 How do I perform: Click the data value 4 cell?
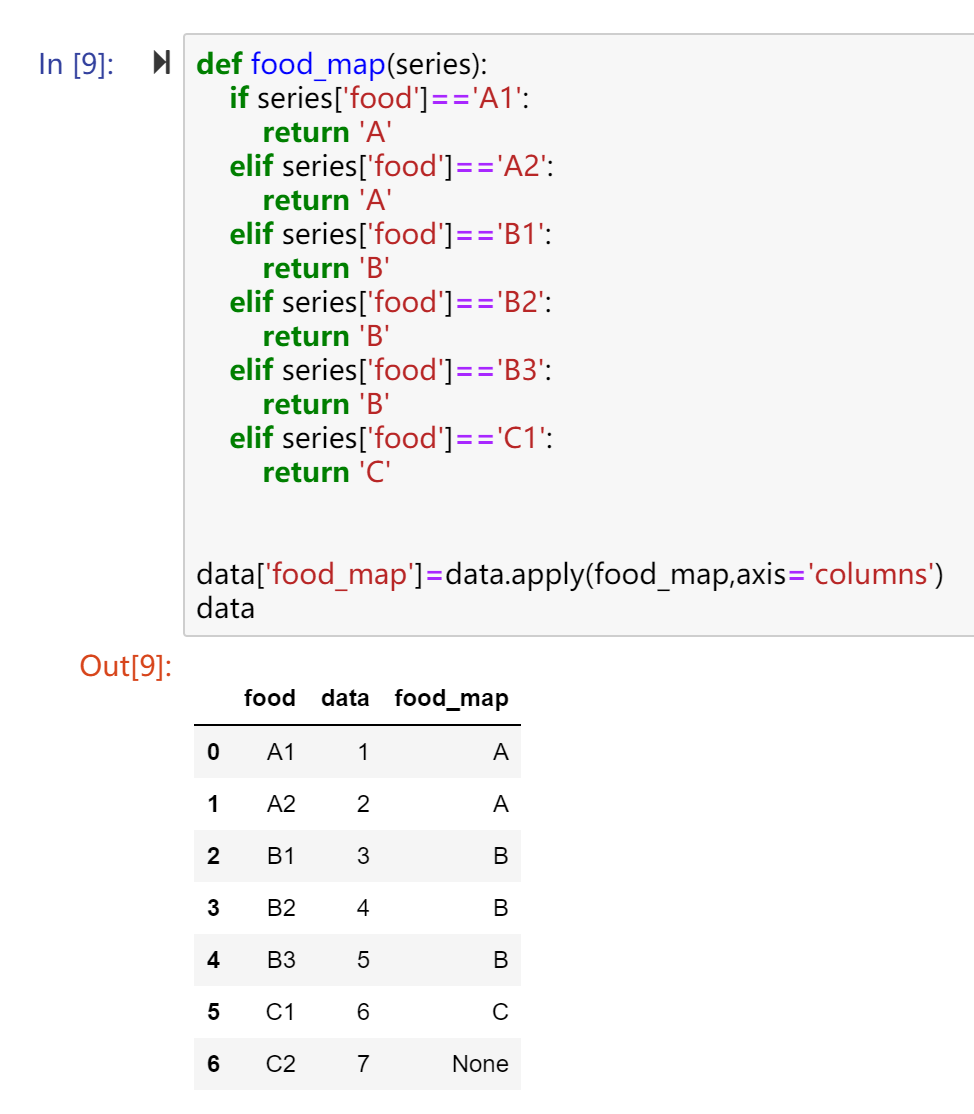point(363,907)
